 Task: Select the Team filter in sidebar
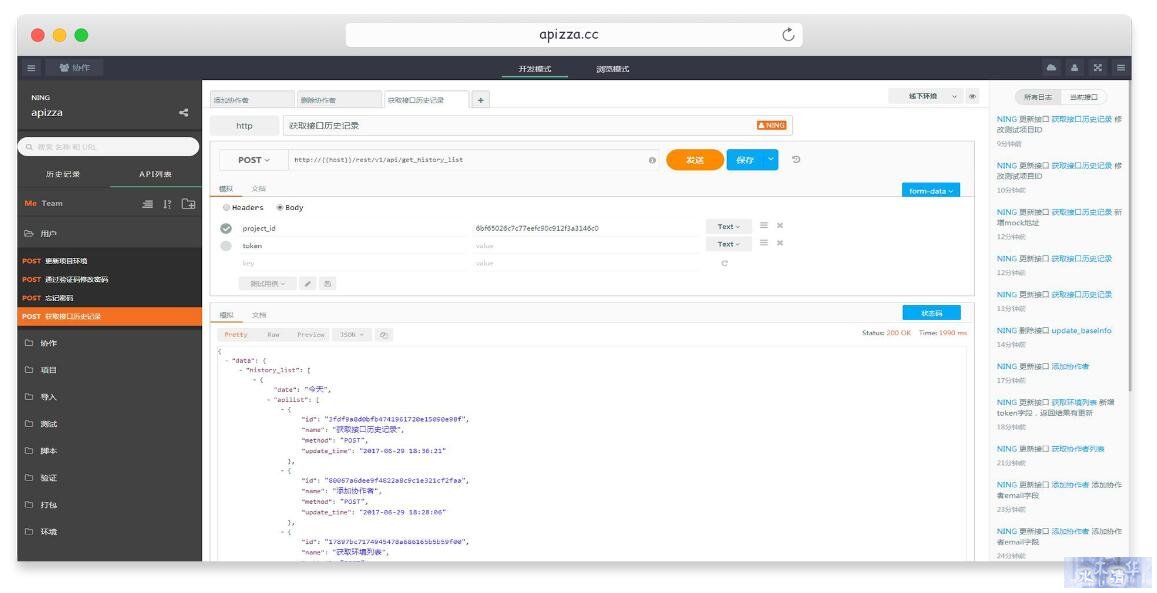click(52, 204)
